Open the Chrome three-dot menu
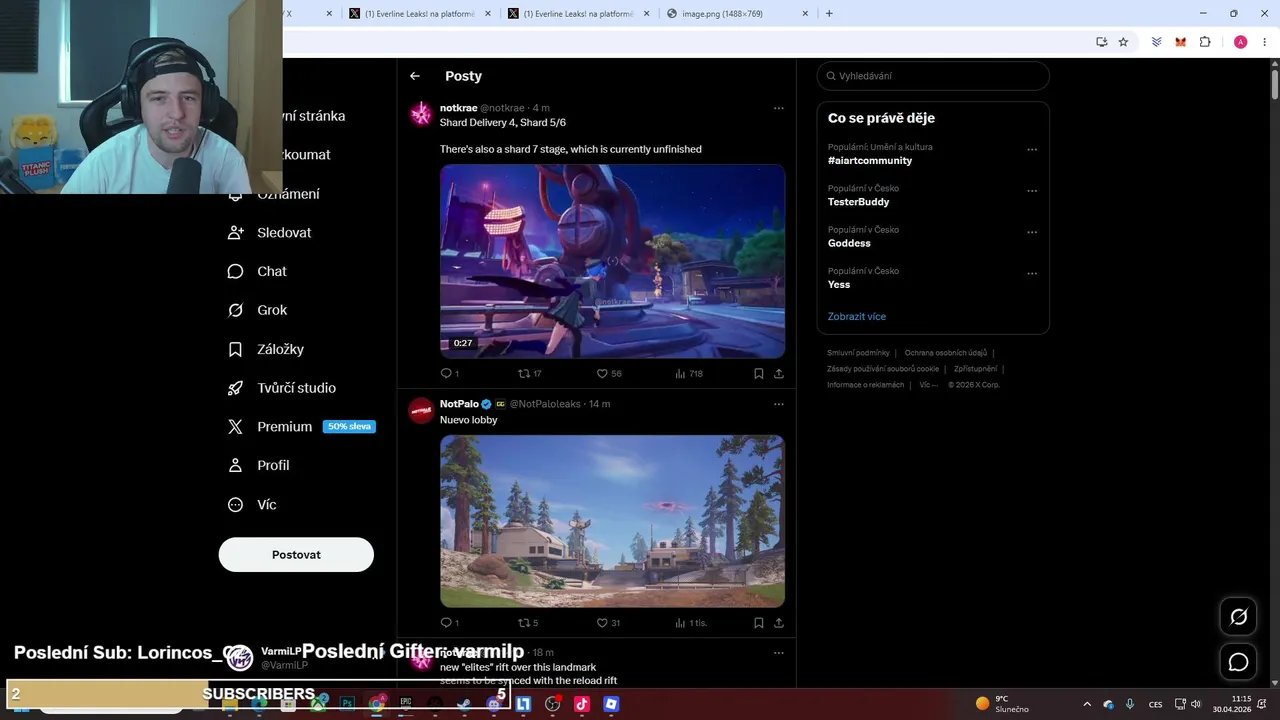This screenshot has height=720, width=1280. pyautogui.click(x=1265, y=42)
